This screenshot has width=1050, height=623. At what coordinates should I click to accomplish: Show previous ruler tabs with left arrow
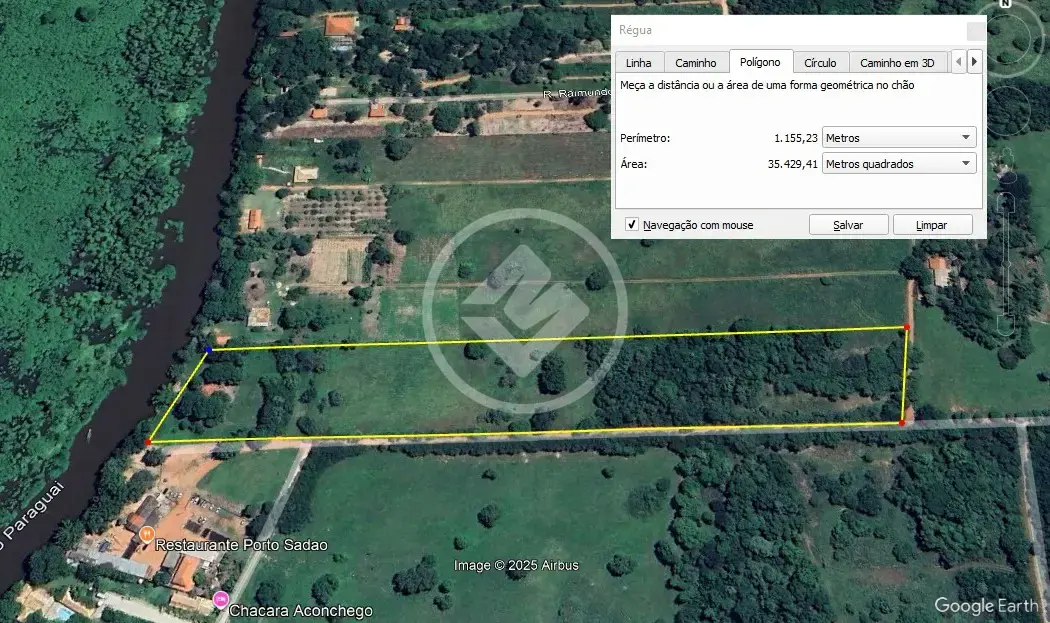[x=958, y=62]
